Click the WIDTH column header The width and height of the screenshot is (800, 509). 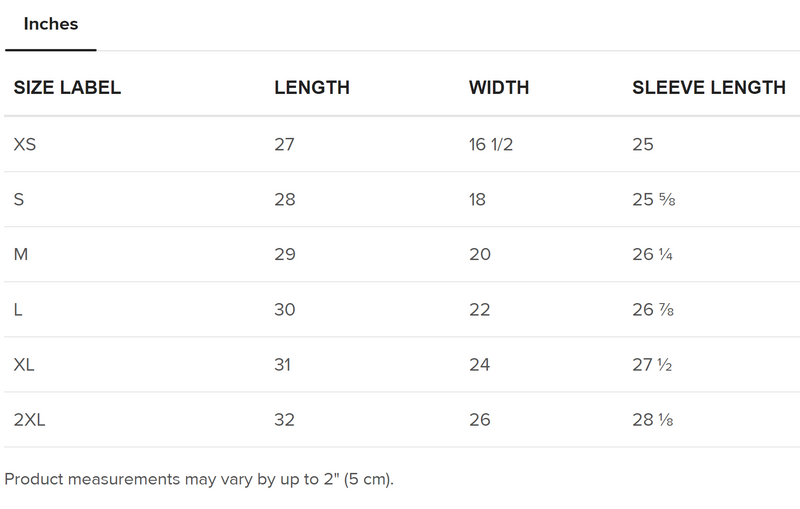(500, 88)
